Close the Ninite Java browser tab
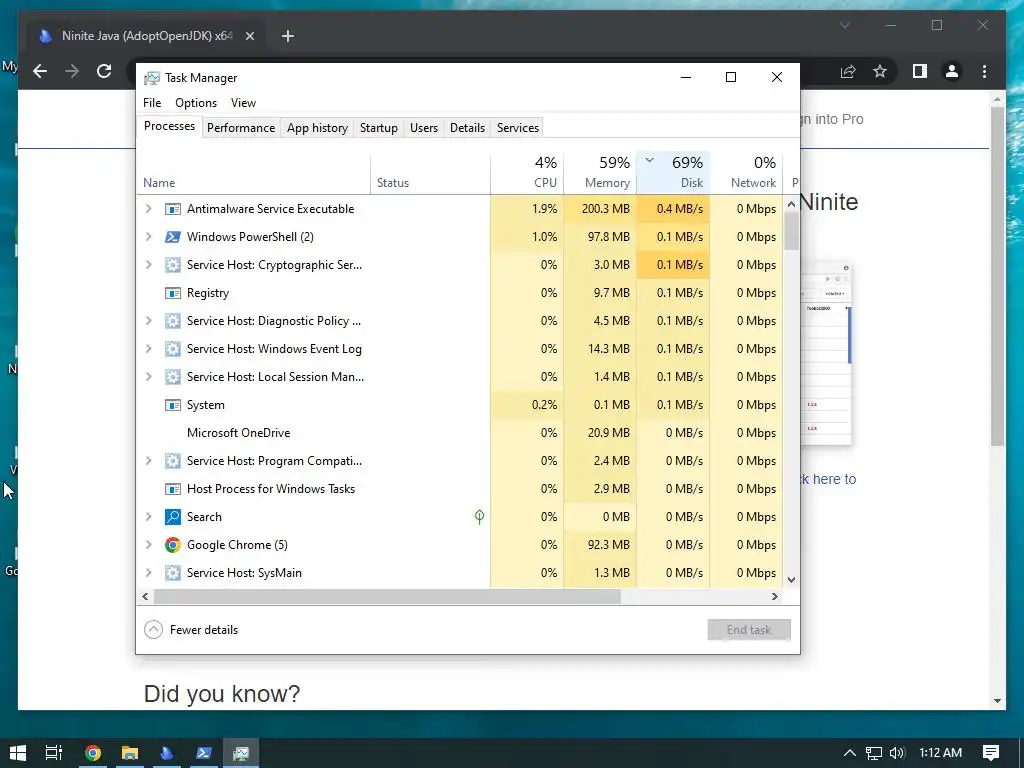The width and height of the screenshot is (1024, 768). (x=249, y=36)
